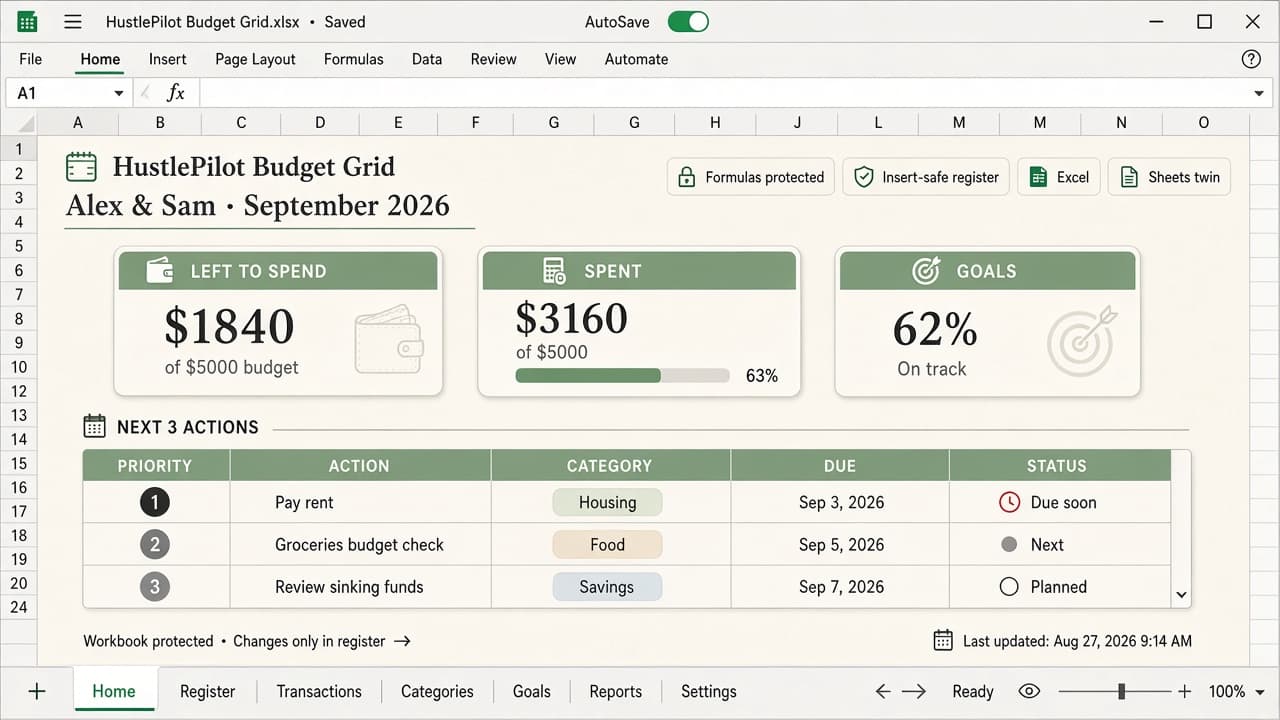Open the Data ribbon tab
This screenshot has height=720, width=1280.
[x=427, y=59]
